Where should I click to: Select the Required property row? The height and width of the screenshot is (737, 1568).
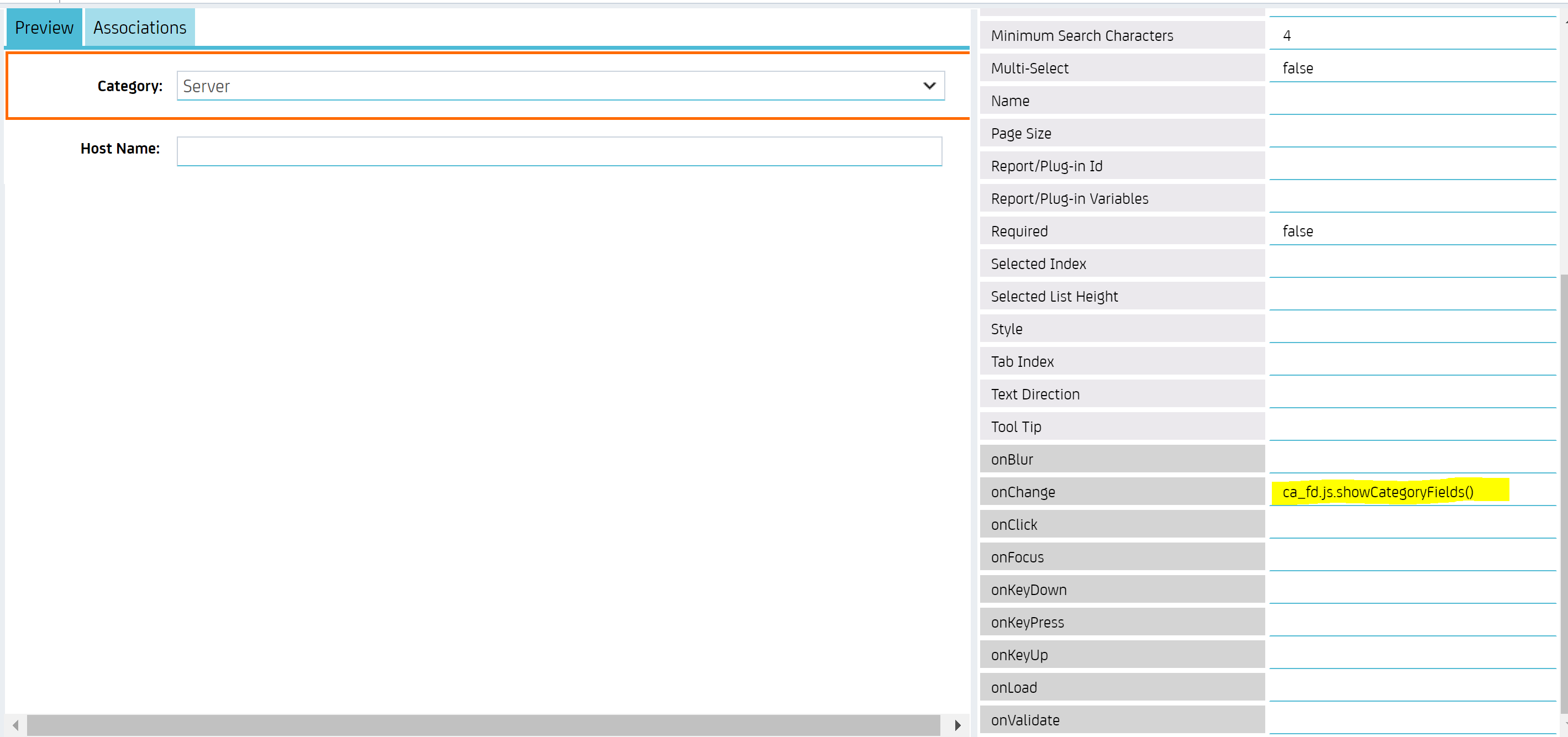(x=1122, y=230)
